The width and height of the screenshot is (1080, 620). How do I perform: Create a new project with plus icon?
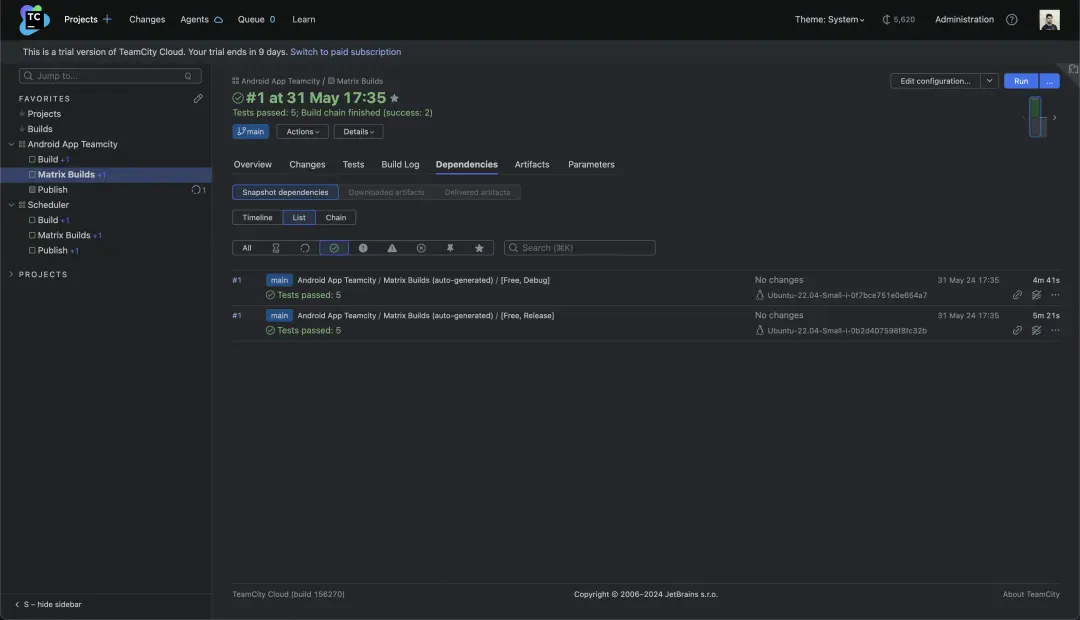[x=107, y=19]
